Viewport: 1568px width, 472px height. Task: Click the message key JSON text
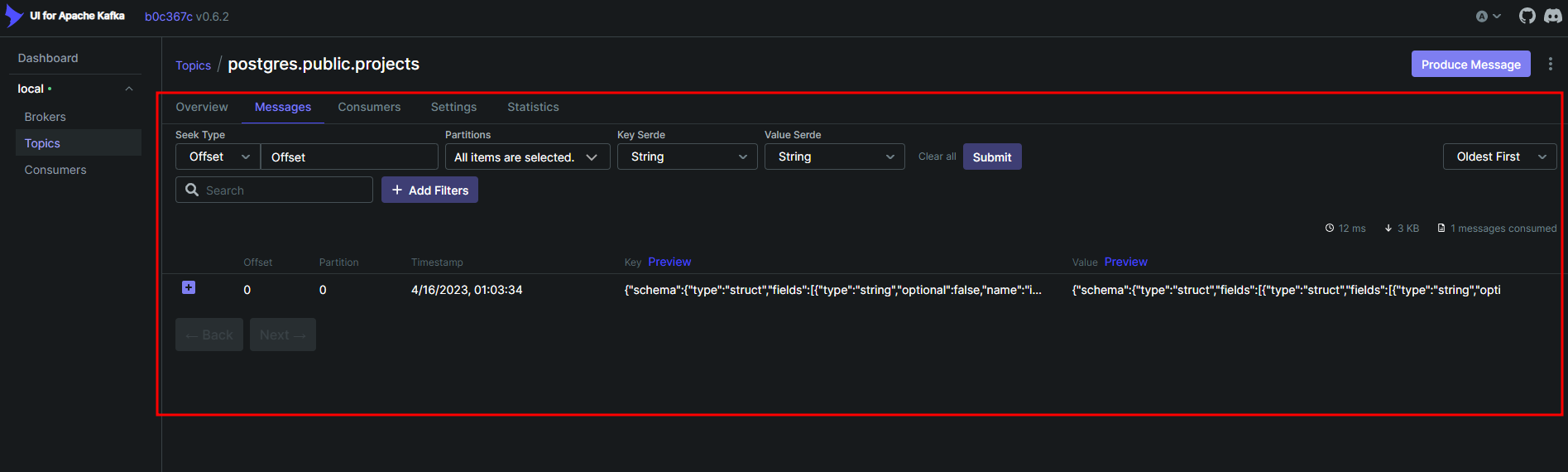coord(833,290)
